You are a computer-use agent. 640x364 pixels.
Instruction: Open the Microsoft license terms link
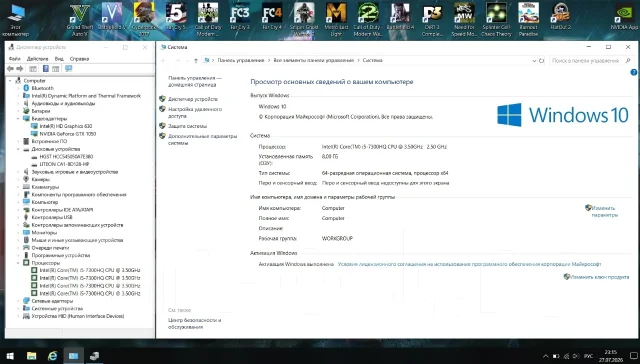point(469,264)
